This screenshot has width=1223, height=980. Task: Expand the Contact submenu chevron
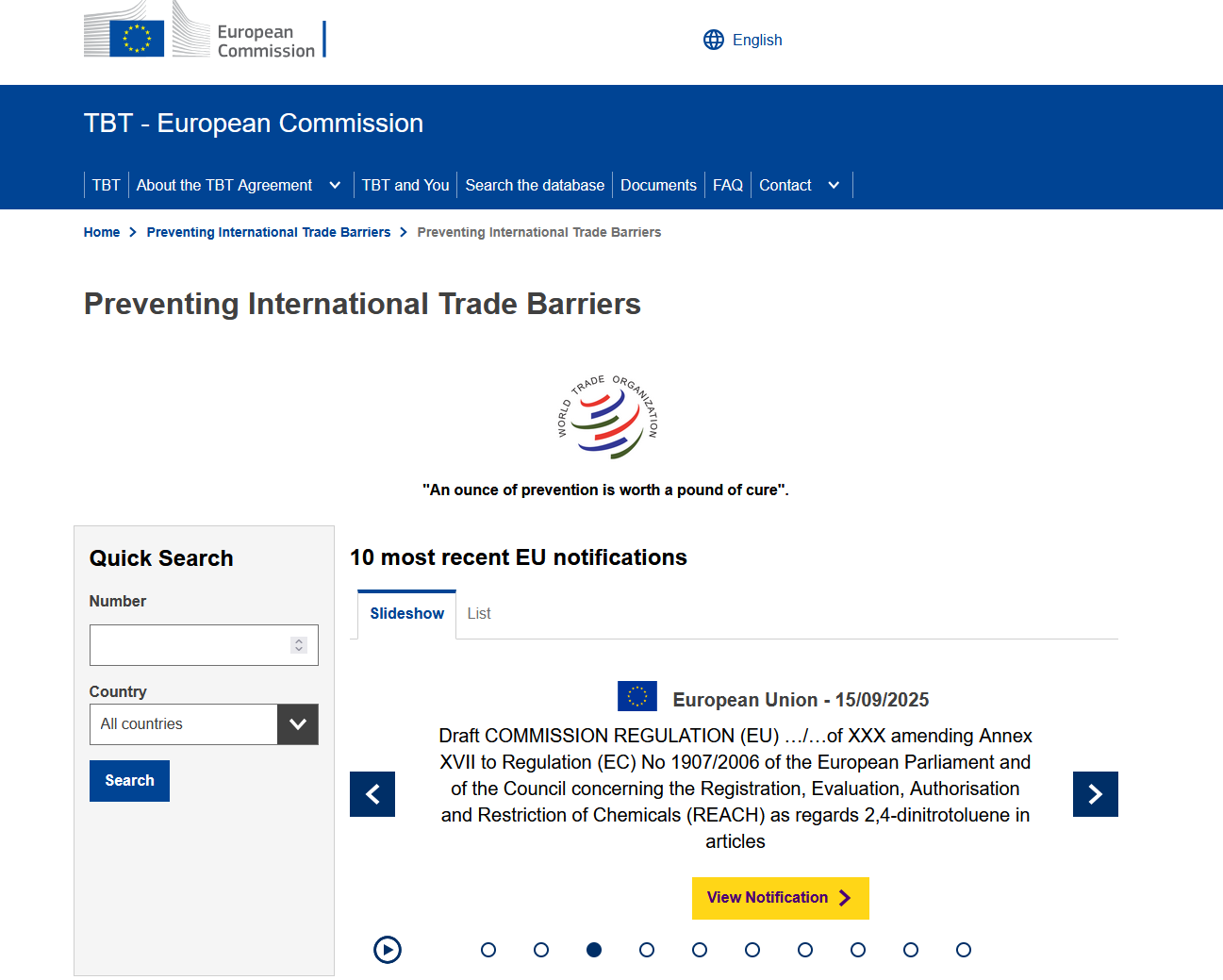tap(834, 185)
